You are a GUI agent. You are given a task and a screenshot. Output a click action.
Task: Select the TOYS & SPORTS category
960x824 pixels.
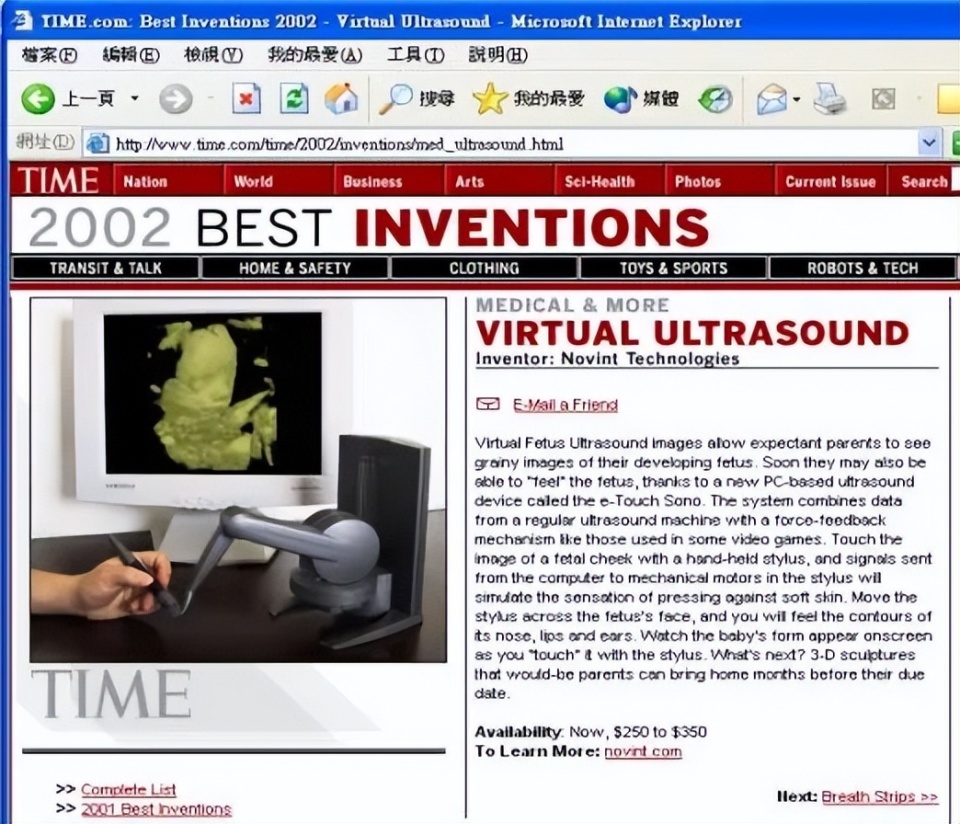pyautogui.click(x=673, y=268)
